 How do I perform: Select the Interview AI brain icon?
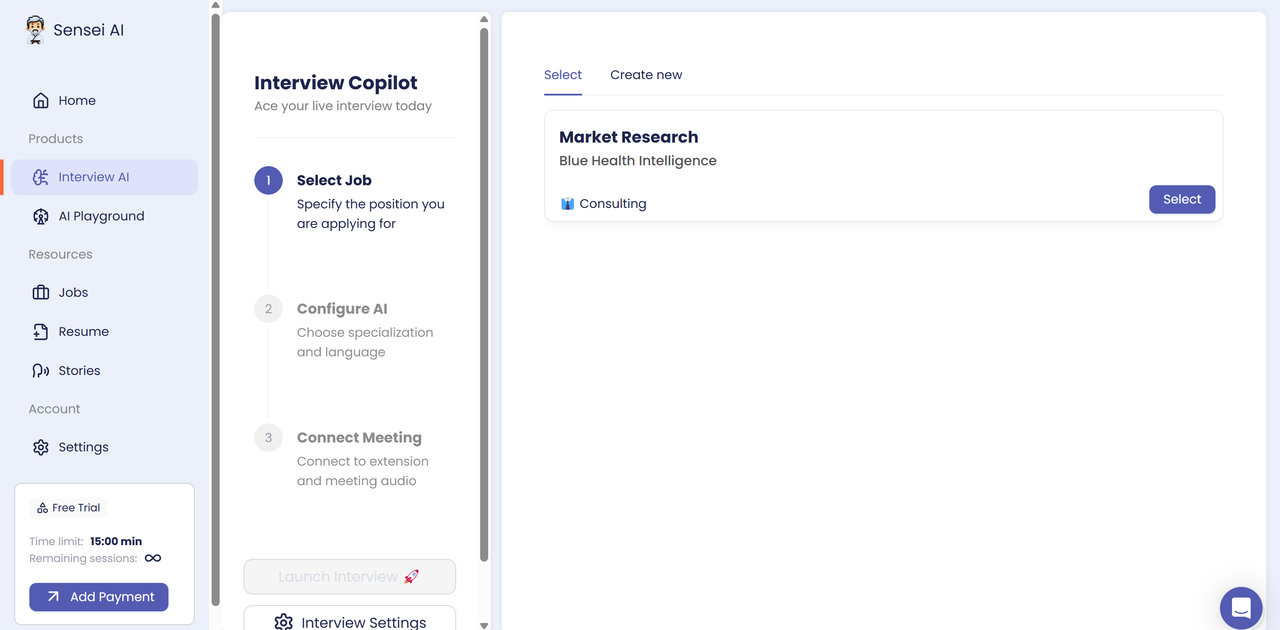tap(41, 177)
